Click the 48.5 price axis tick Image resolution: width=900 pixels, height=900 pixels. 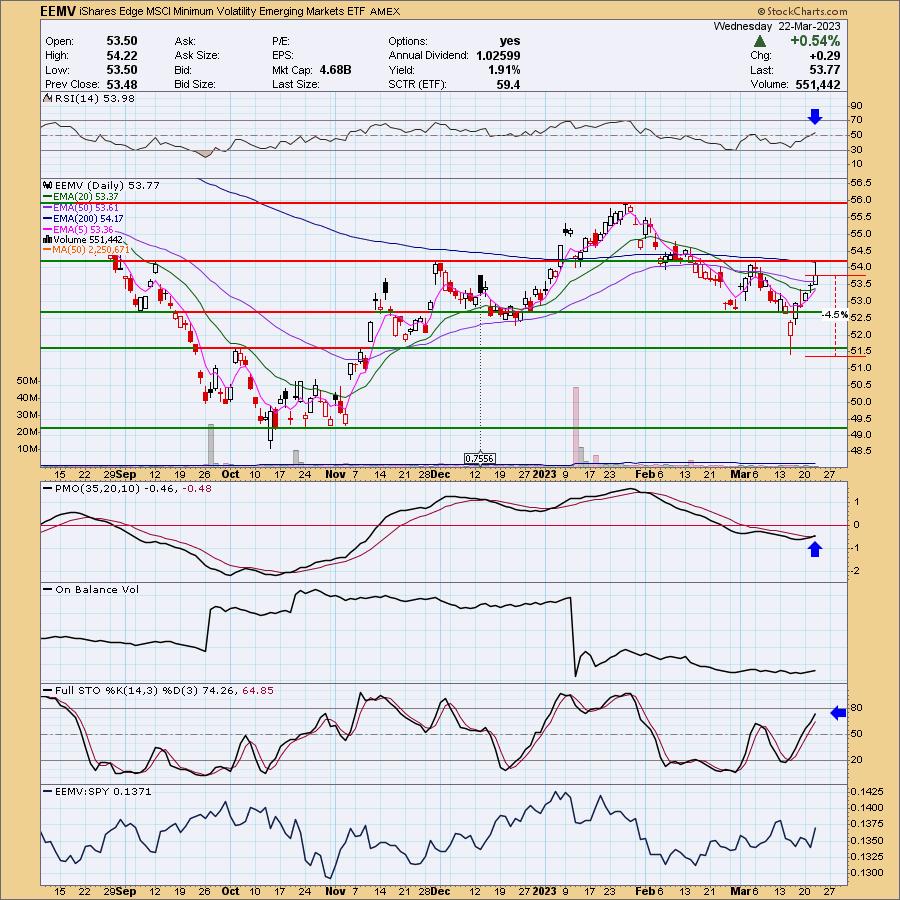coord(862,451)
